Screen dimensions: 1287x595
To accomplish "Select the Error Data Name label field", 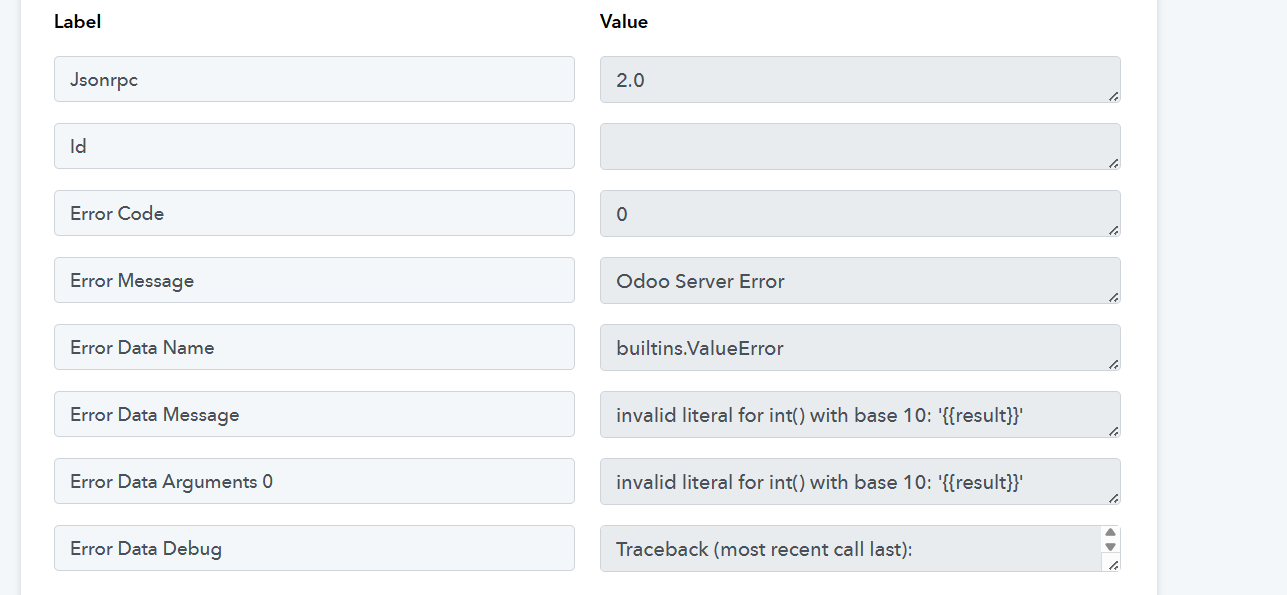I will [x=314, y=347].
